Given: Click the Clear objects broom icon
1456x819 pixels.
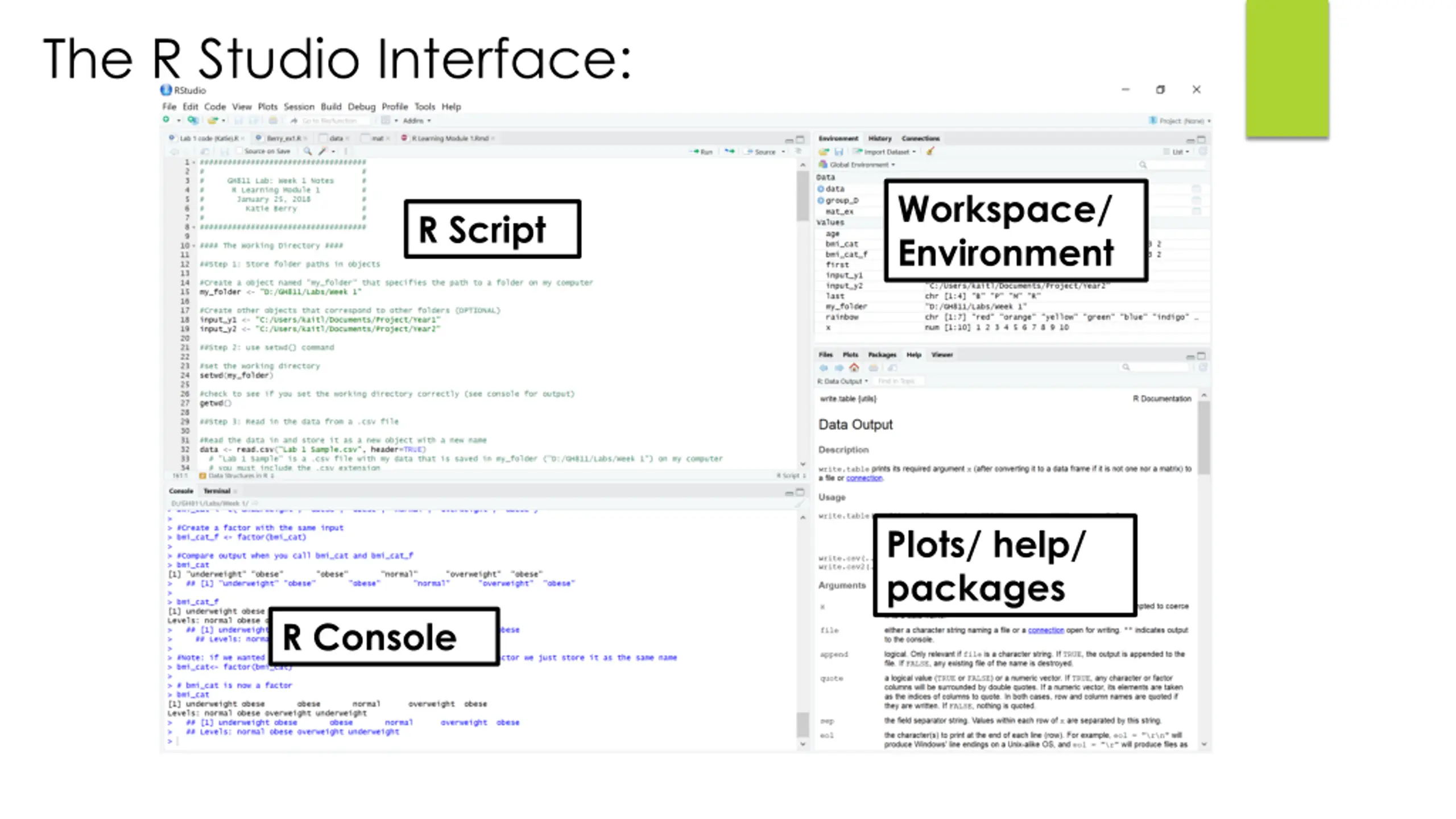Looking at the screenshot, I should click(930, 151).
